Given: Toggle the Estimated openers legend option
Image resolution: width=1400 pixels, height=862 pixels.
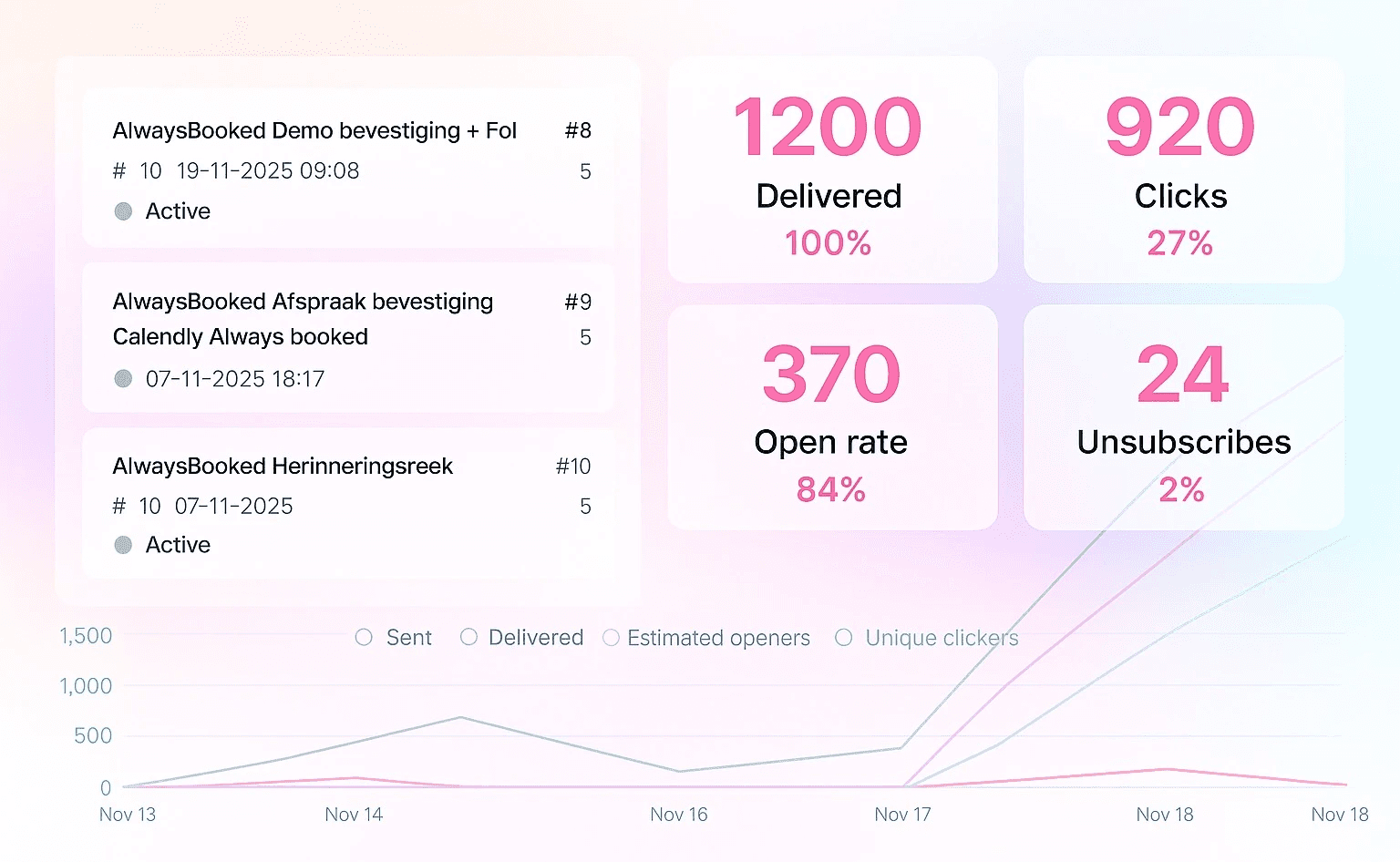Looking at the screenshot, I should tap(612, 638).
